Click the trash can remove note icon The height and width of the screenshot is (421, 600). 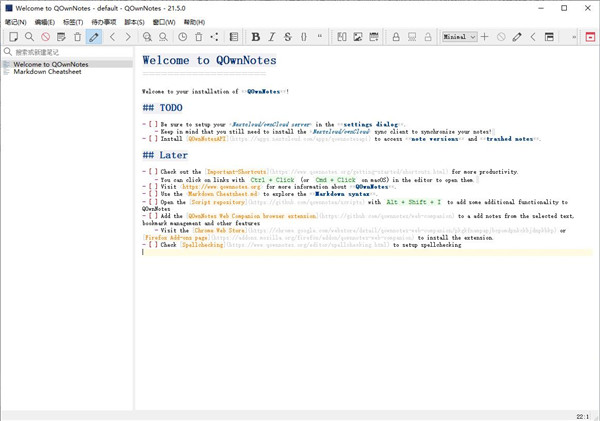click(x=78, y=37)
